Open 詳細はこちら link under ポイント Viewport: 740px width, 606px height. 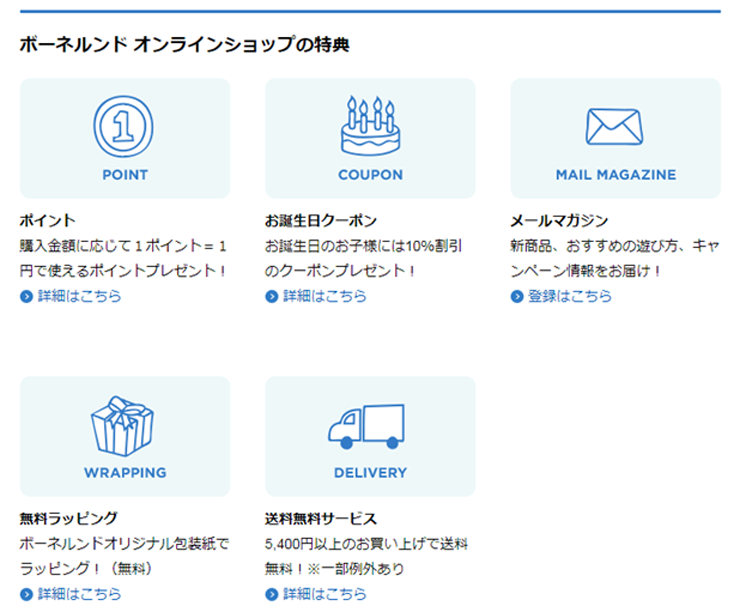pyautogui.click(x=80, y=296)
